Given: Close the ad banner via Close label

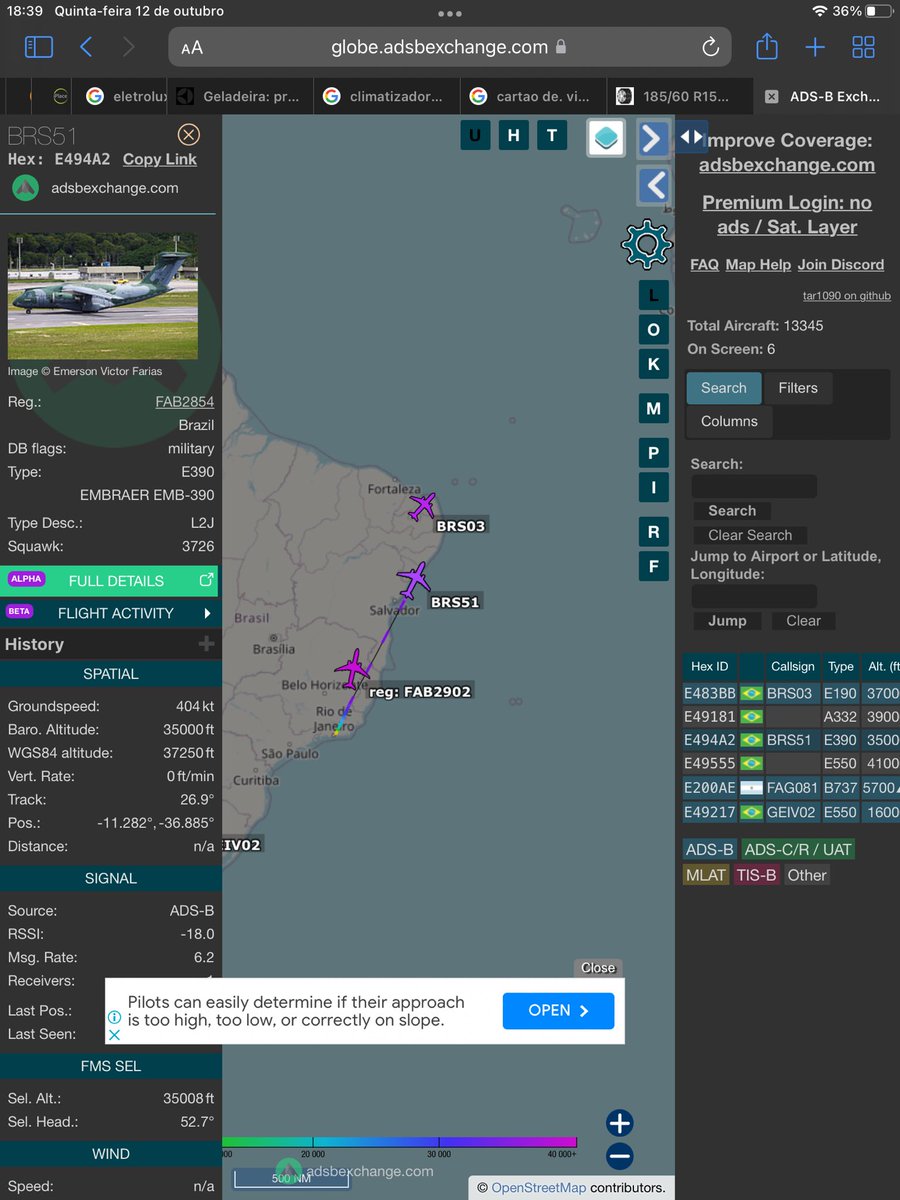Looking at the screenshot, I should coord(598,967).
